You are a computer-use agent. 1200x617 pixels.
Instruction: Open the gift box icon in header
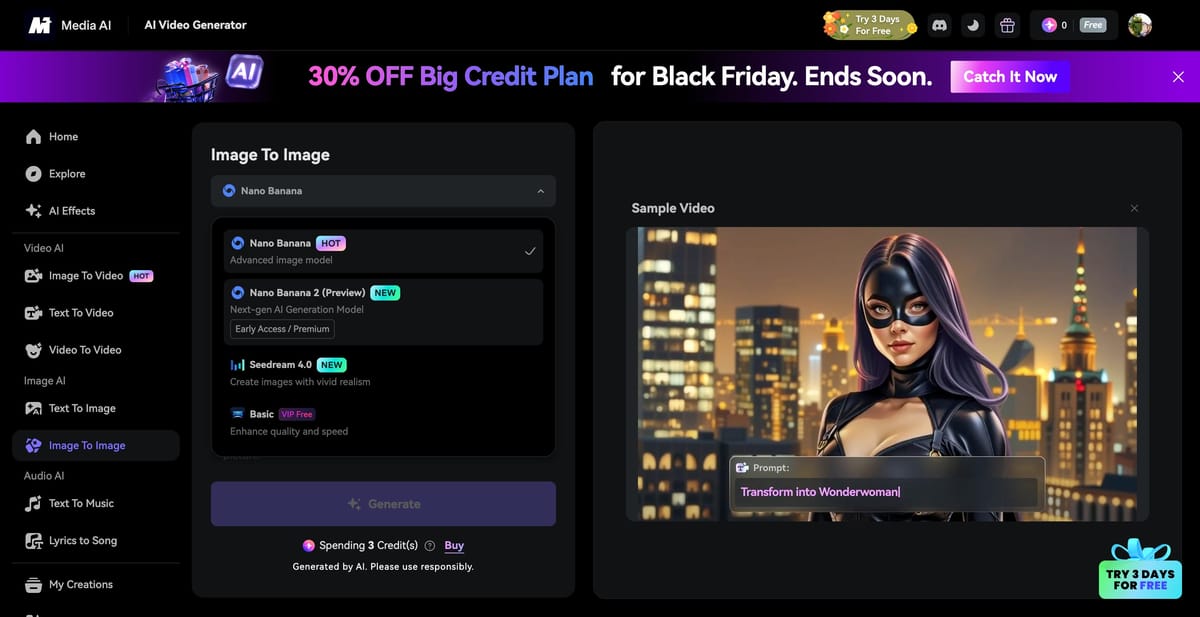pos(1007,25)
